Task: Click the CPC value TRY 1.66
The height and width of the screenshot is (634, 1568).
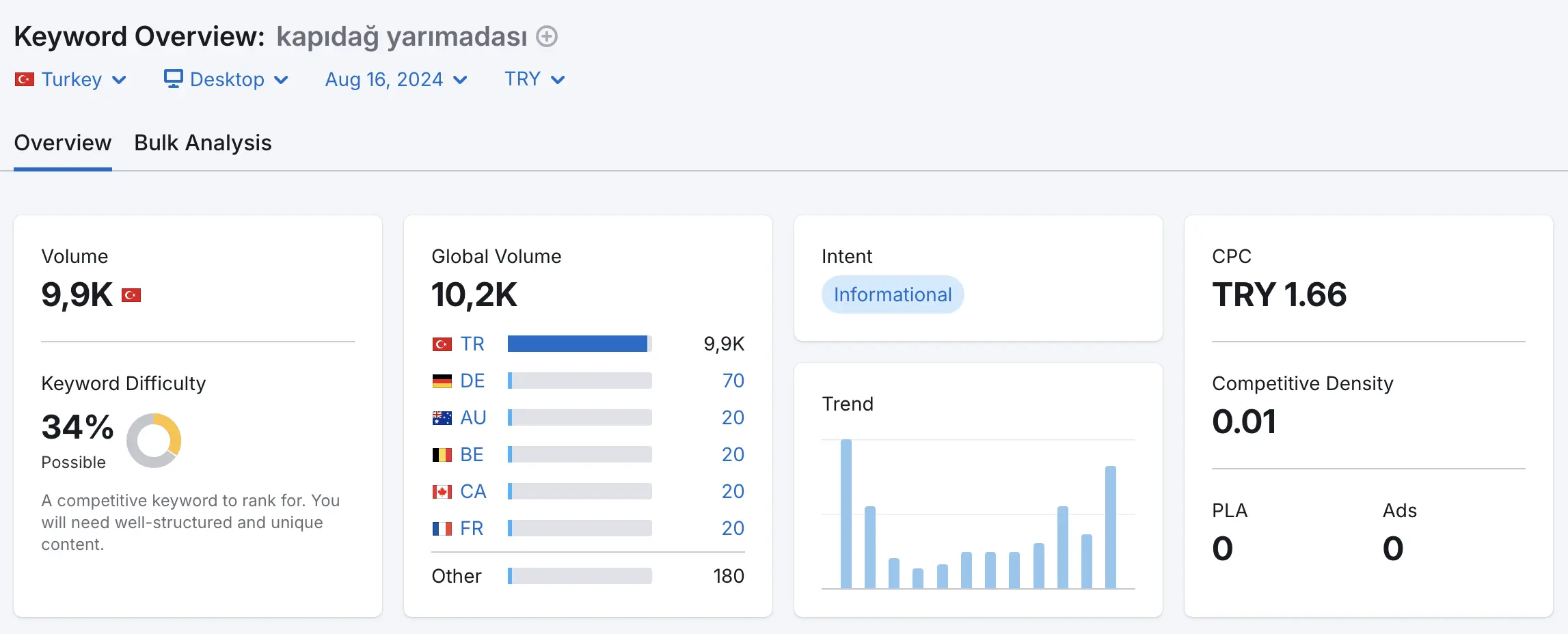Action: click(1279, 294)
